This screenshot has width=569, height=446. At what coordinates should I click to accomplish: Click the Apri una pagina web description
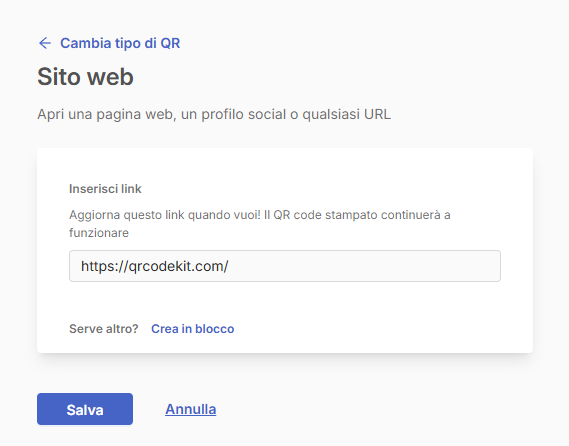coord(214,114)
